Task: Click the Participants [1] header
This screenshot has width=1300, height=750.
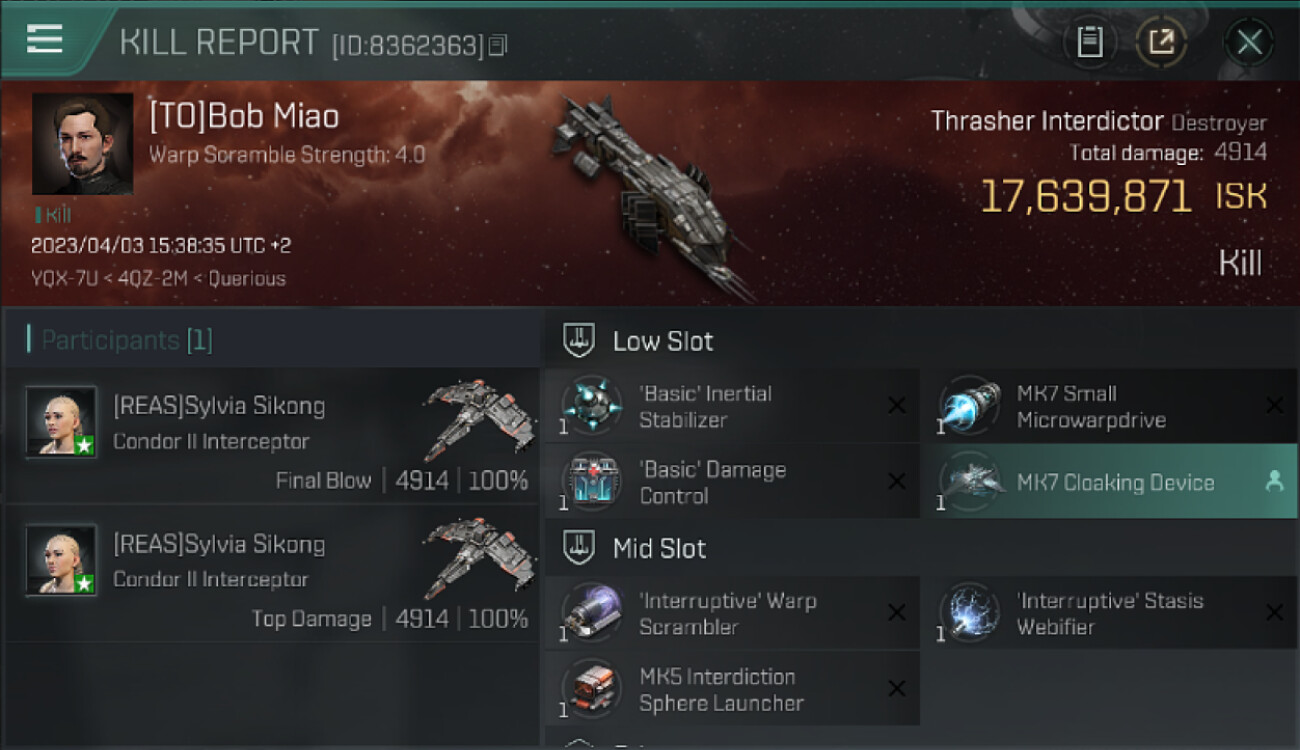Action: click(x=120, y=340)
